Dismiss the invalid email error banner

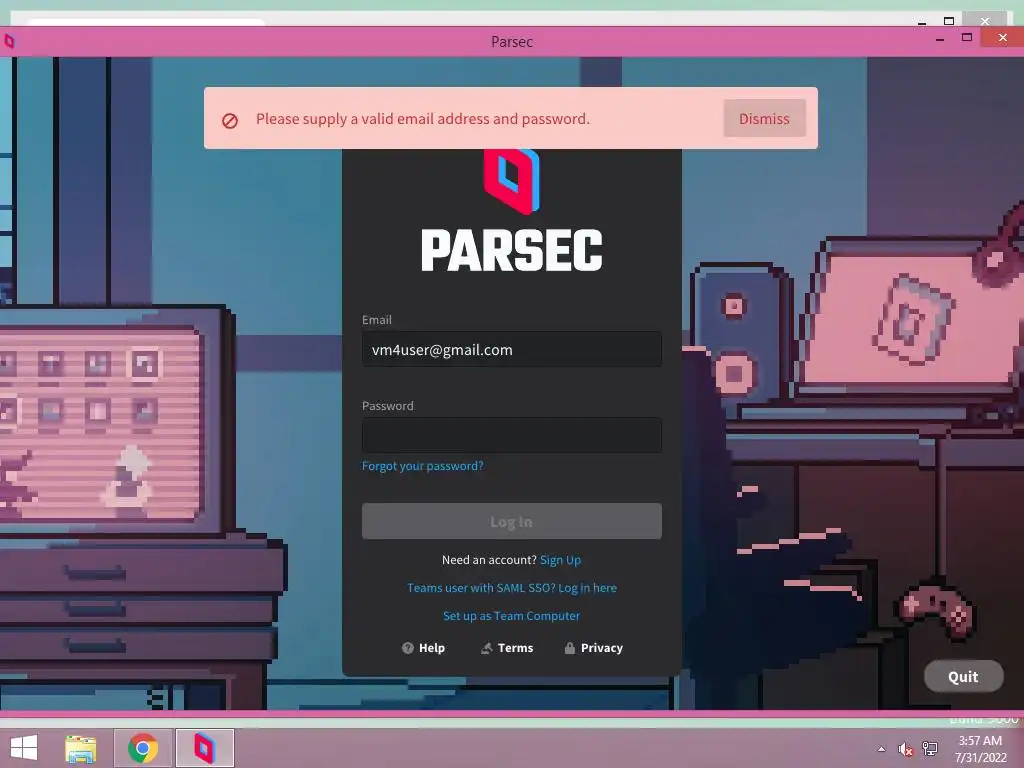click(x=764, y=118)
